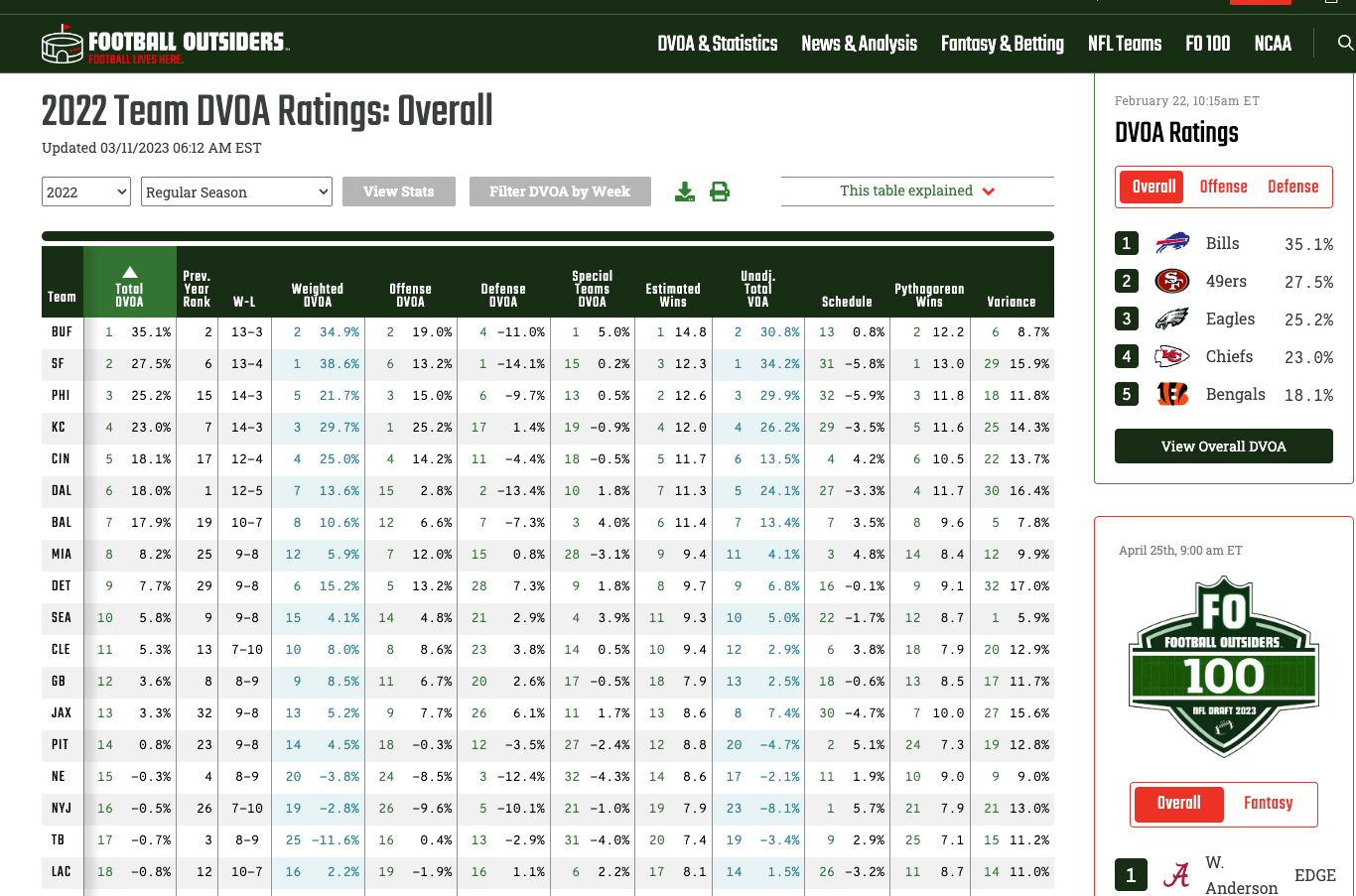Click the Chiefs team logo in sidebar

pyautogui.click(x=1172, y=356)
